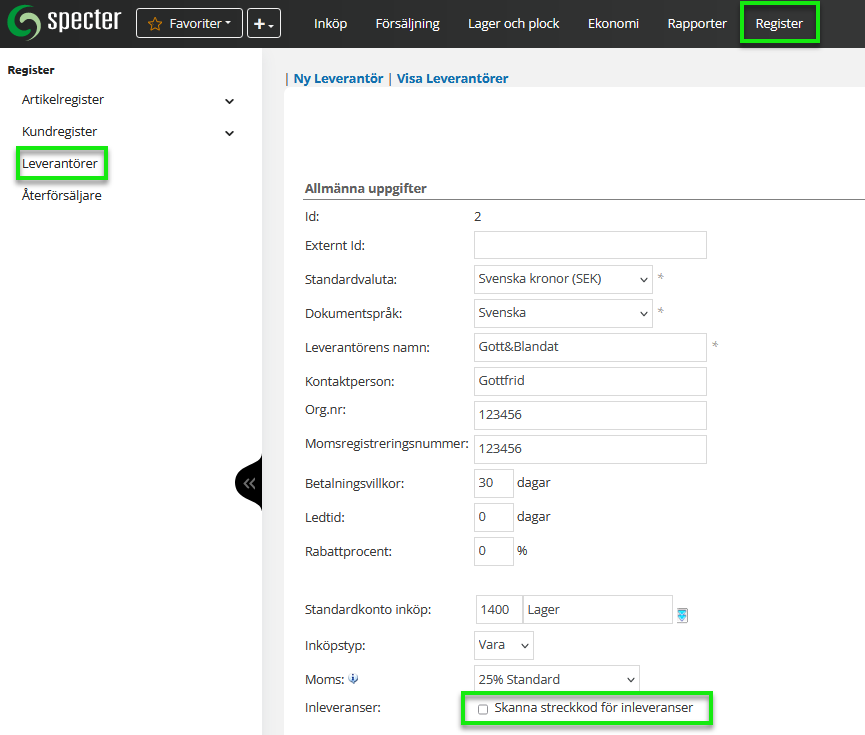Click the info icon next to Moms

353,680
